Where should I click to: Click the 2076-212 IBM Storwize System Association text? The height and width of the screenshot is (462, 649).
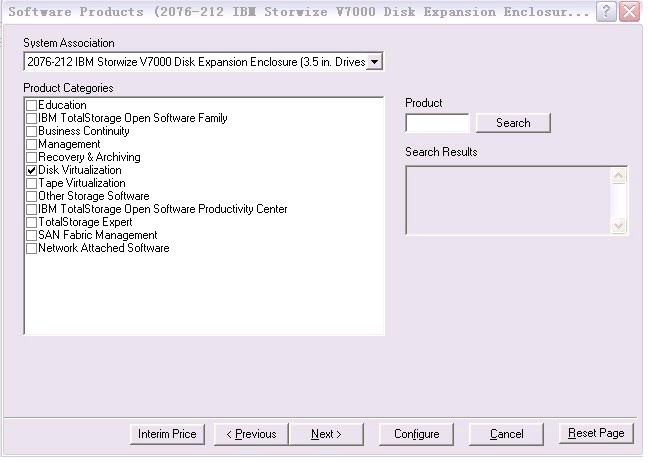[x=196, y=62]
